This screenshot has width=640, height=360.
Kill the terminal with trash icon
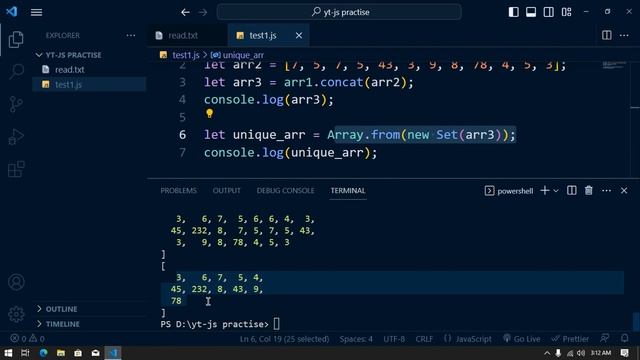589,191
